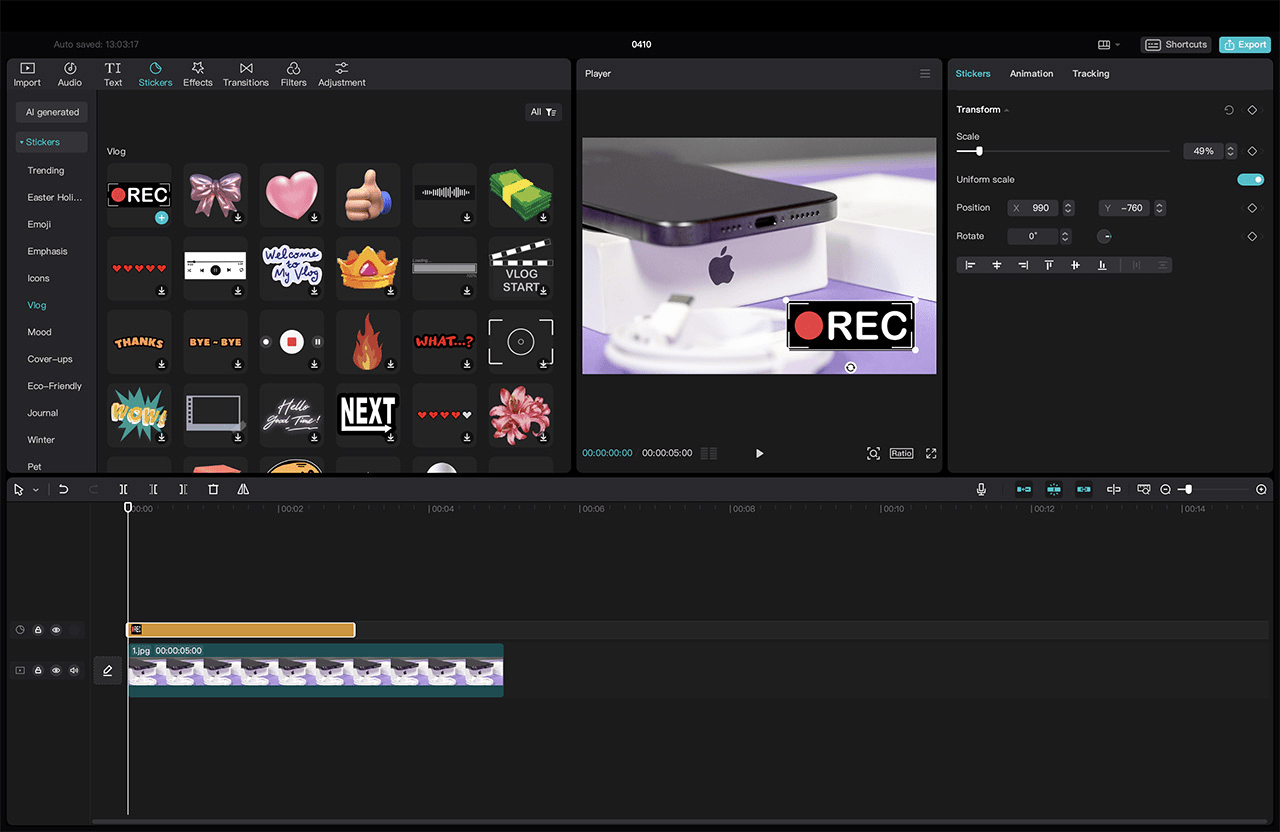
Task: Select the pink heart sticker
Action: 291,195
